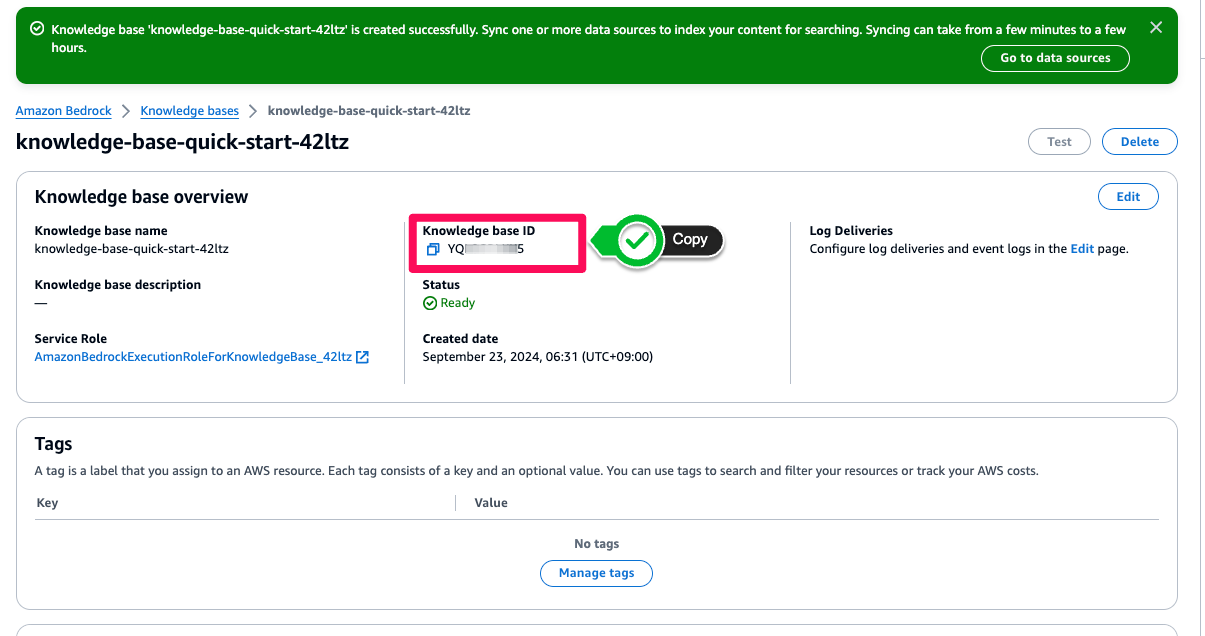
Task: Click the green Ready status check icon
Action: [430, 303]
